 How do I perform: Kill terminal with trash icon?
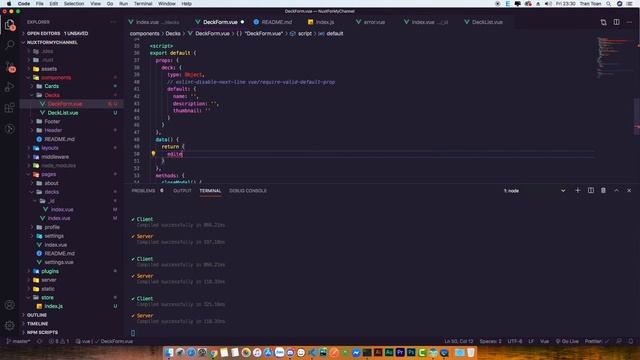[603, 190]
